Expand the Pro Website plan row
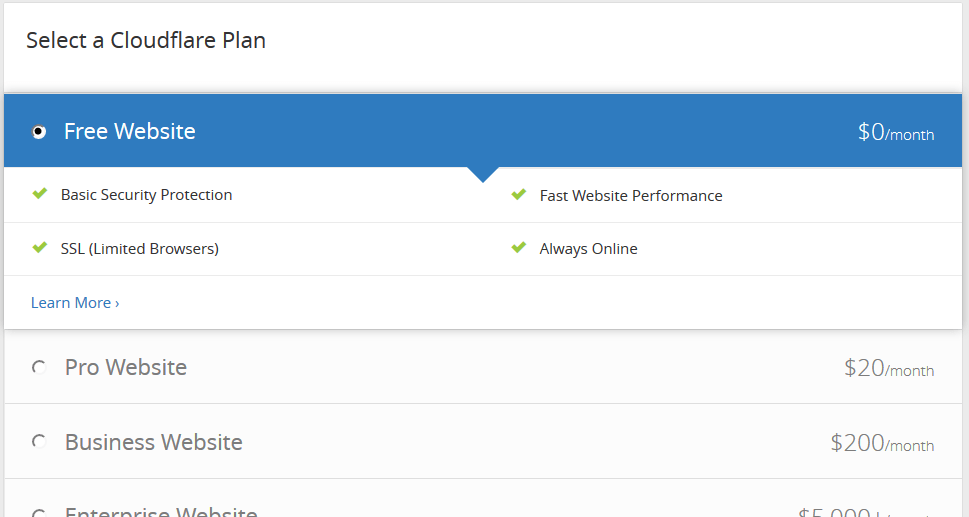This screenshot has width=969, height=517. point(483,367)
